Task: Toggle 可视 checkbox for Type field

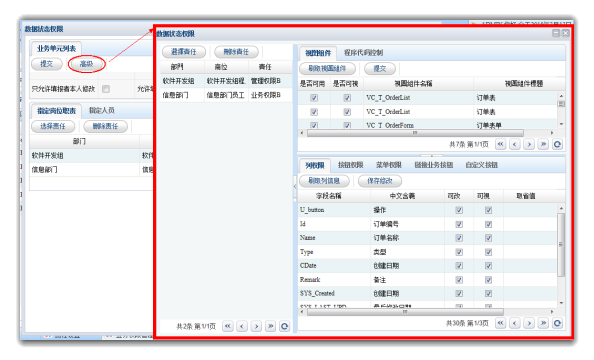Action: point(488,252)
